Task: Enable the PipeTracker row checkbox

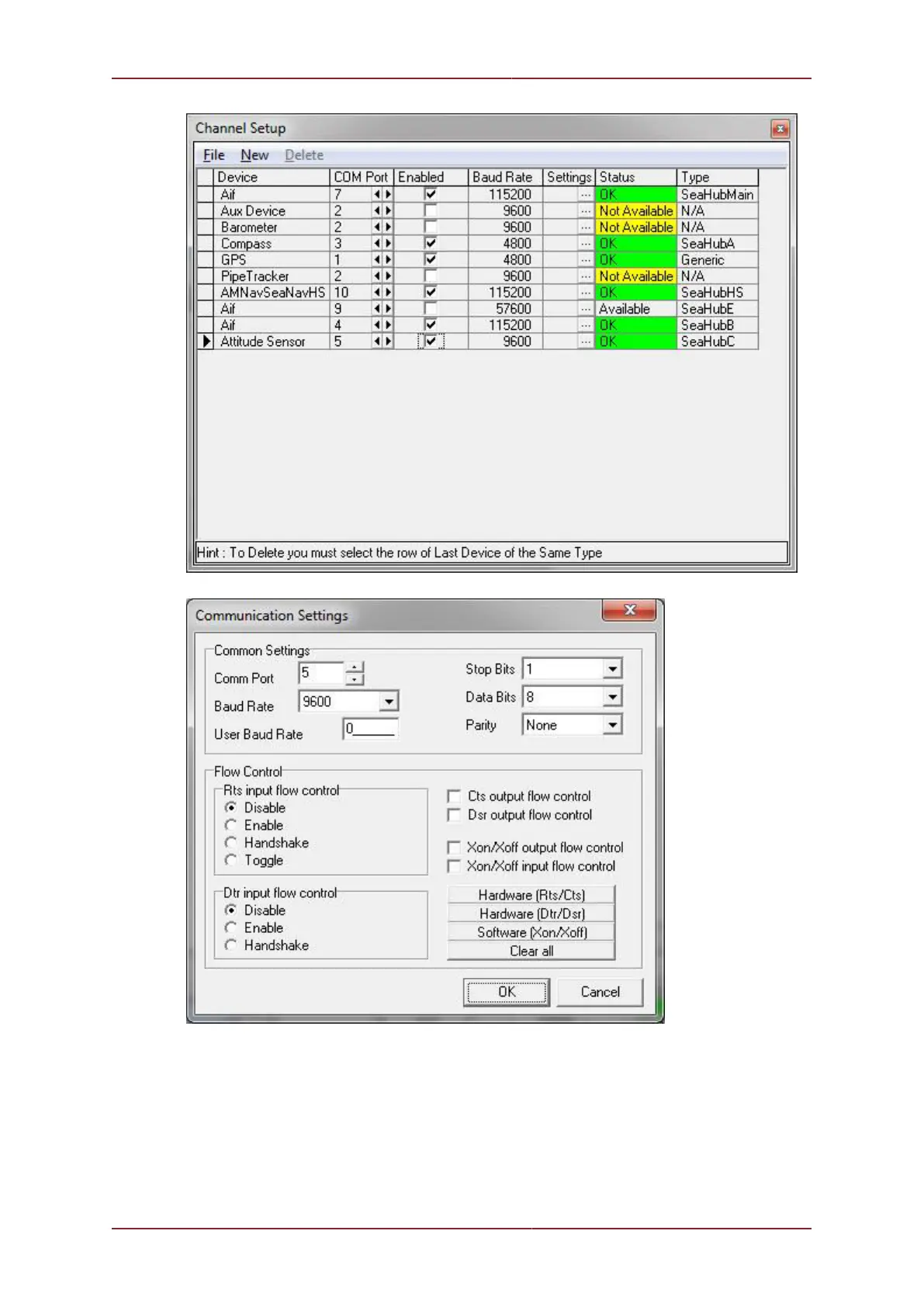Action: pos(431,276)
